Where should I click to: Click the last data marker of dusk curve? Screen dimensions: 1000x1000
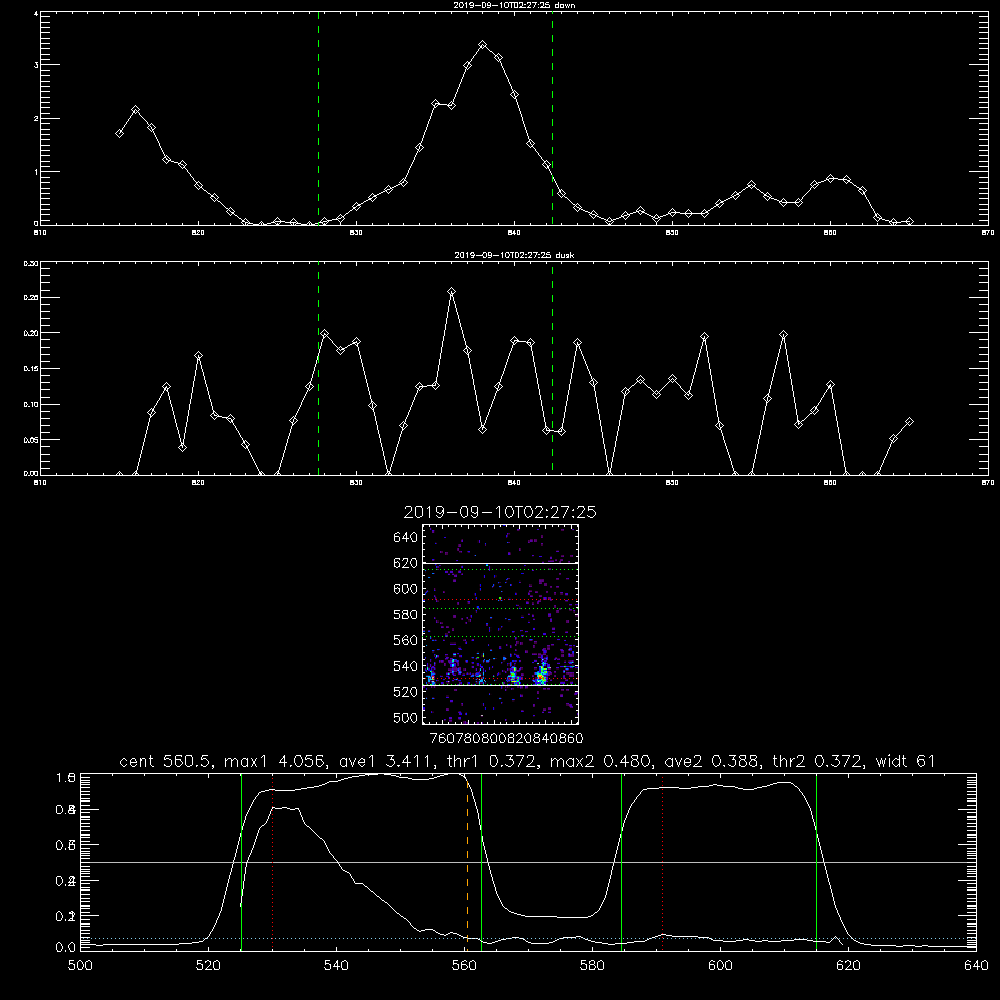pos(909,422)
